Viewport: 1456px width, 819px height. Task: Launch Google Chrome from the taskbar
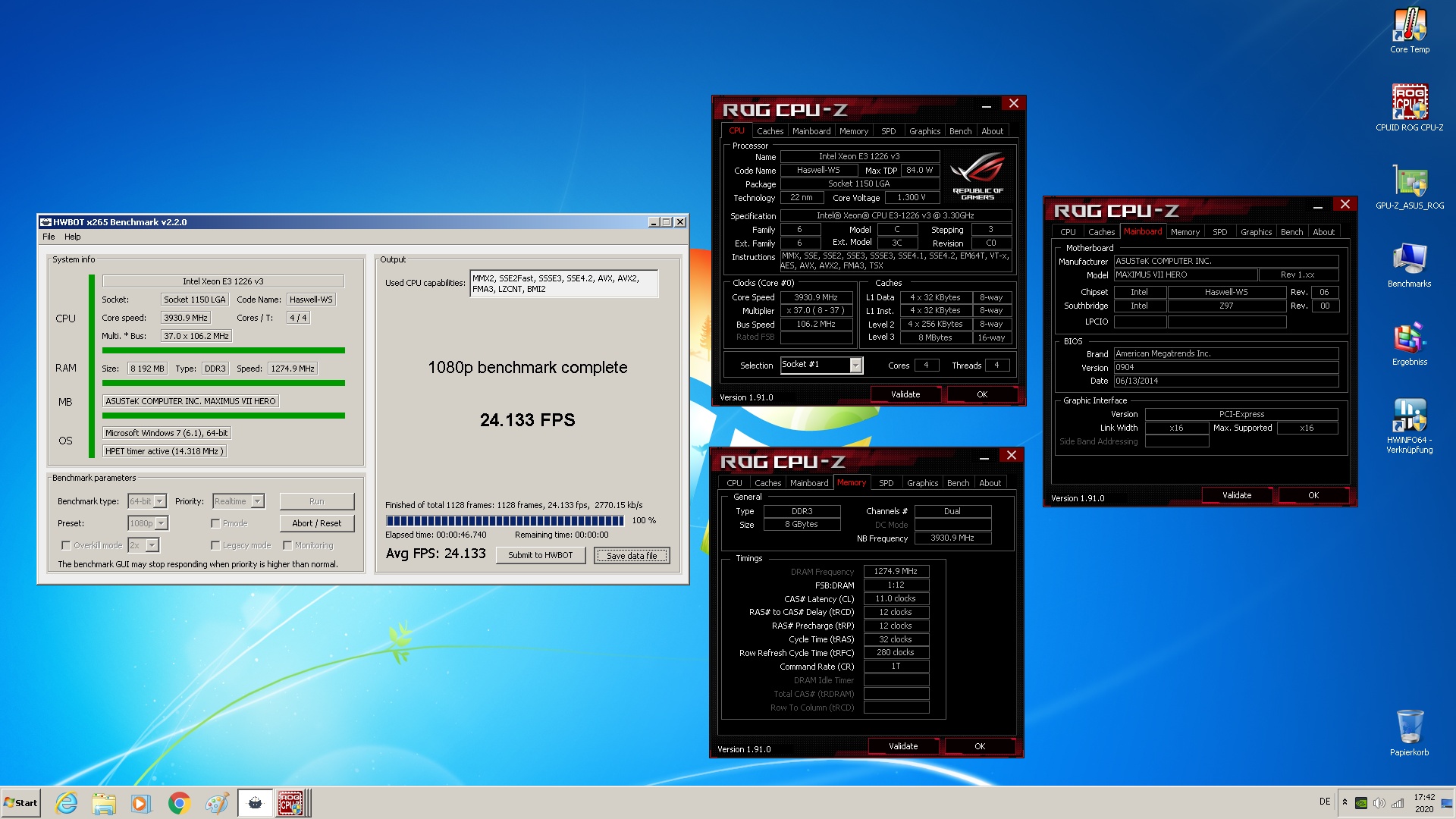pos(179,803)
